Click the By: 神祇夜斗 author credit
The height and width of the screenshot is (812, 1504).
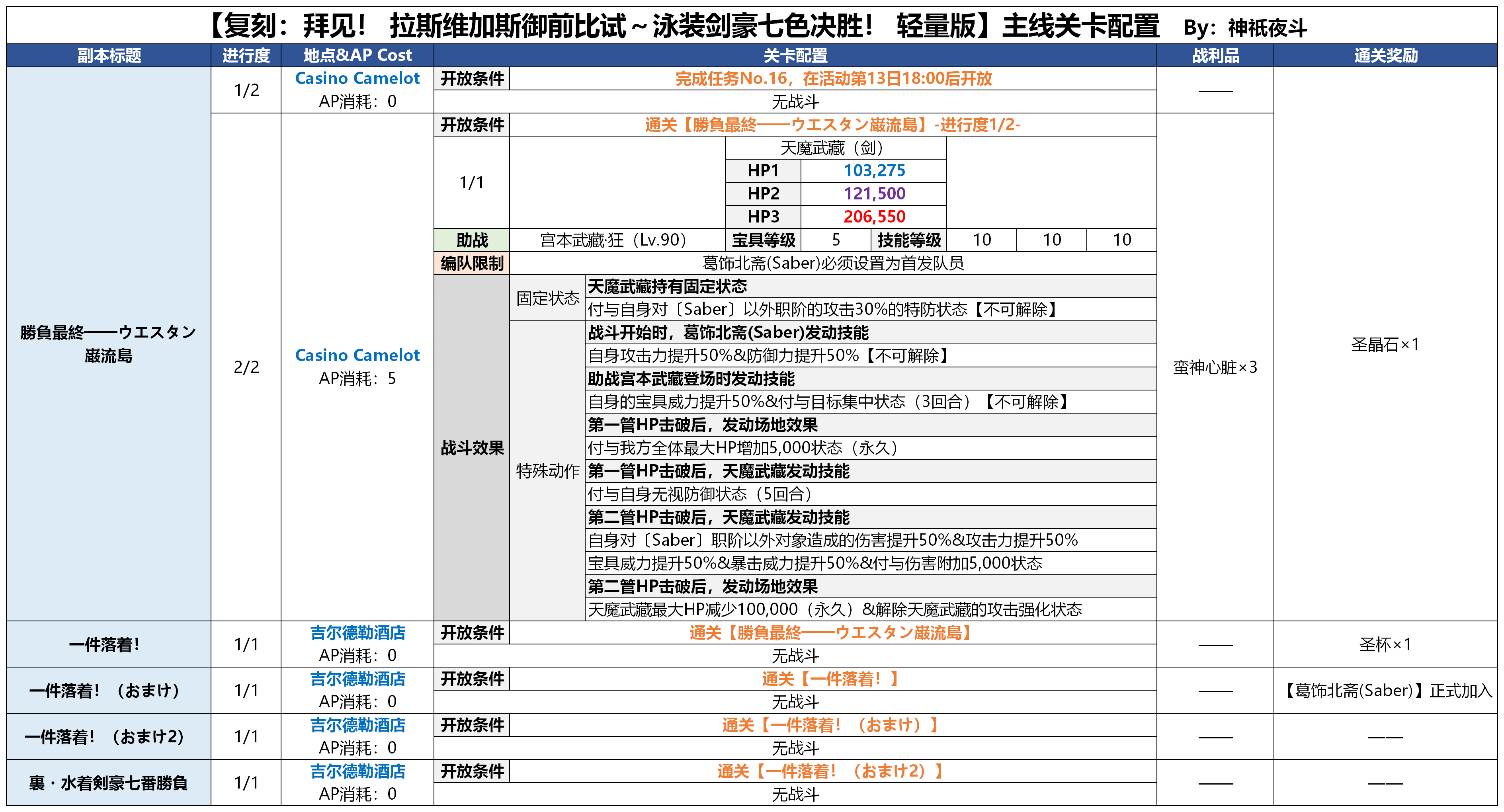coord(1245,27)
